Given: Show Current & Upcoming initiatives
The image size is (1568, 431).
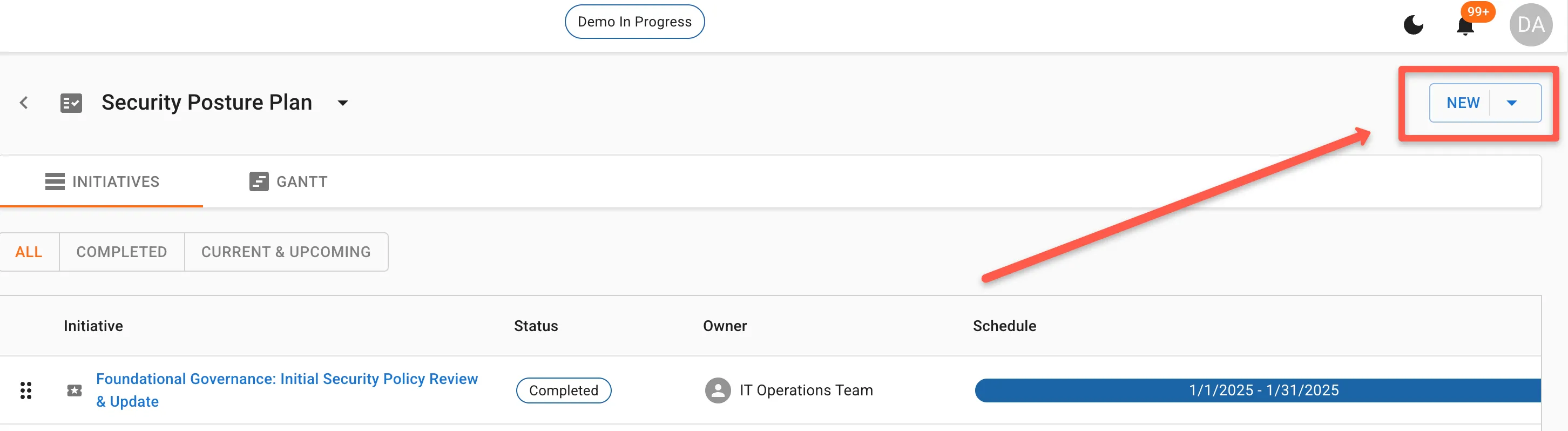Looking at the screenshot, I should click(286, 252).
